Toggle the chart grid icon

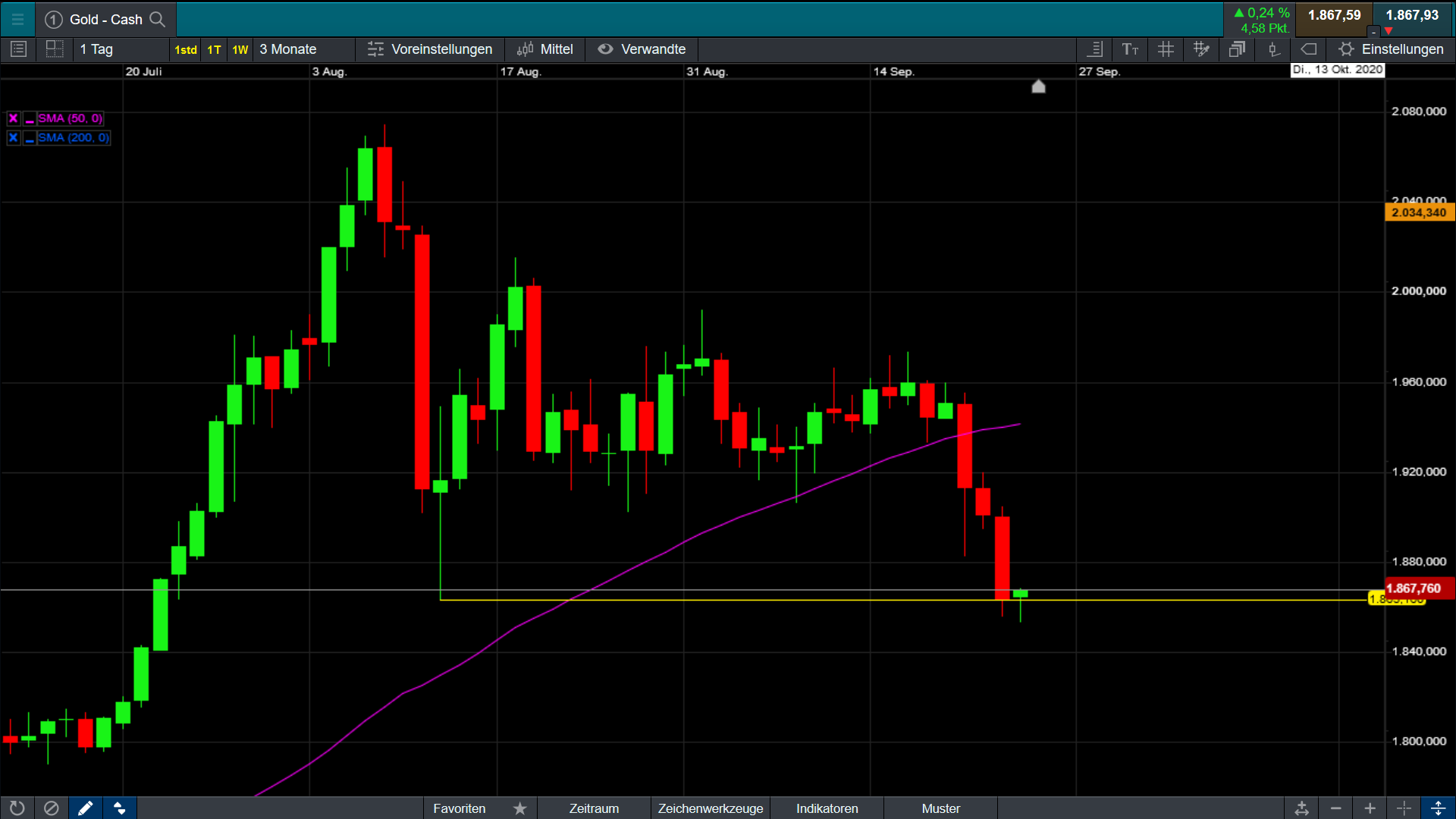(1166, 49)
